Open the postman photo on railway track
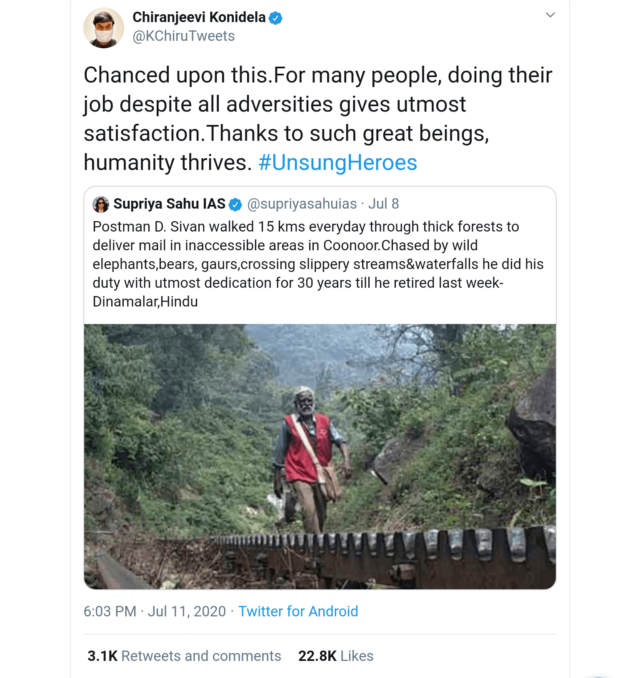 click(320, 456)
